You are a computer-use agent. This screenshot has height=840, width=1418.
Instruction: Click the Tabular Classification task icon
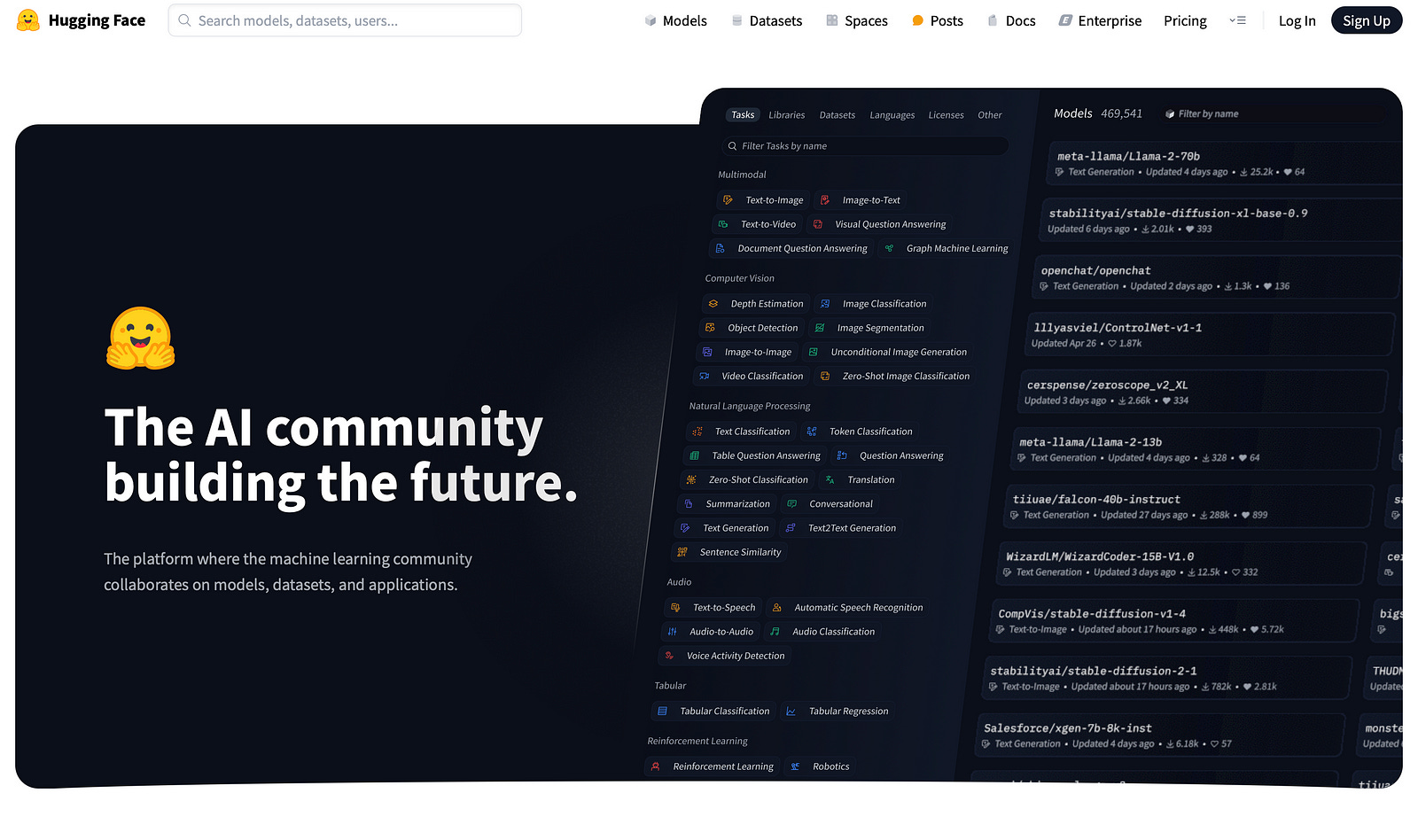click(x=662, y=711)
